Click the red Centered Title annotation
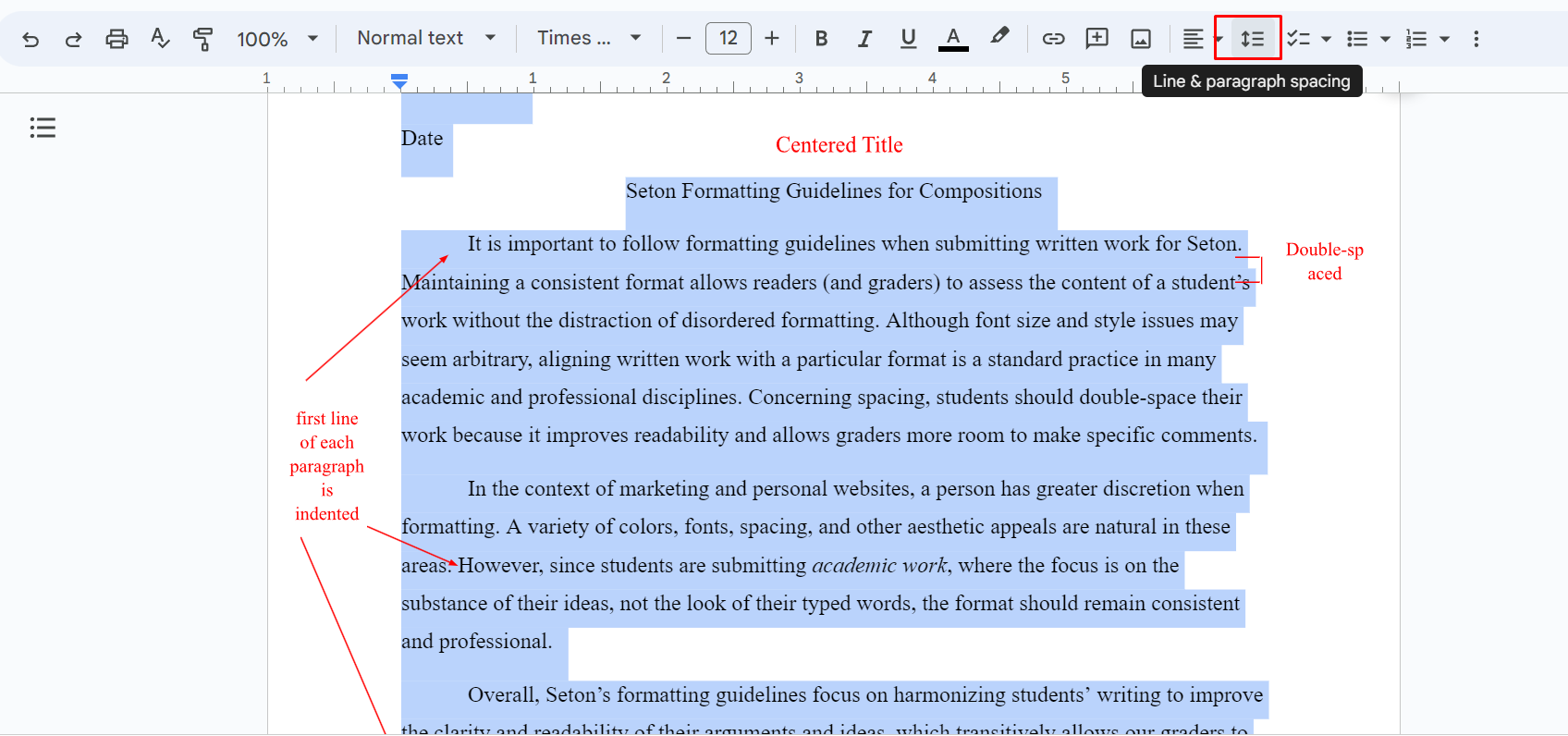1568x736 pixels. click(x=839, y=145)
